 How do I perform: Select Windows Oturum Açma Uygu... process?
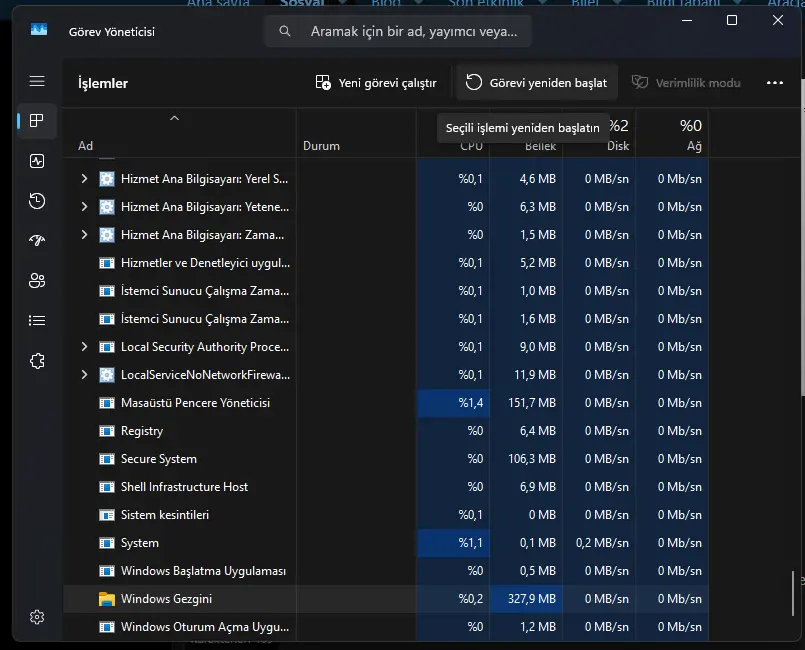point(385,627)
